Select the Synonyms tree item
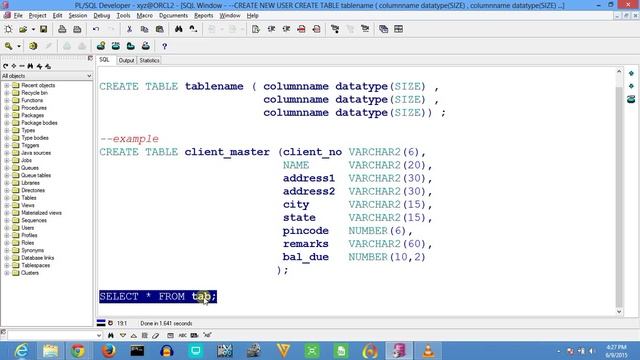 click(32, 250)
